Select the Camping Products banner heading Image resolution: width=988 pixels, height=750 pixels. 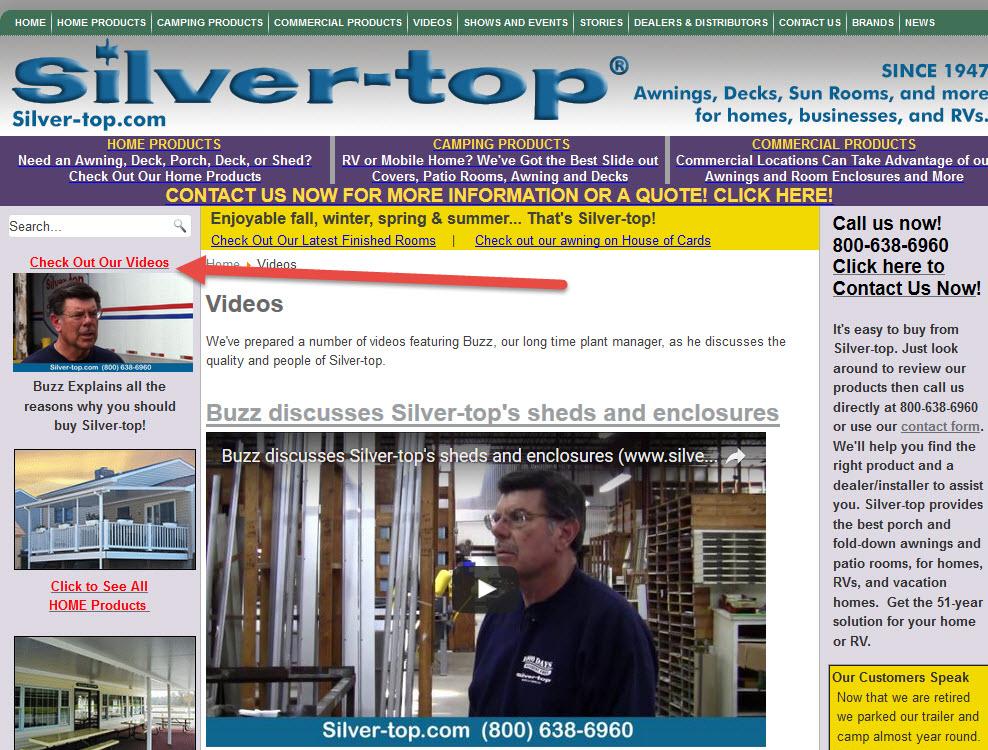point(501,144)
